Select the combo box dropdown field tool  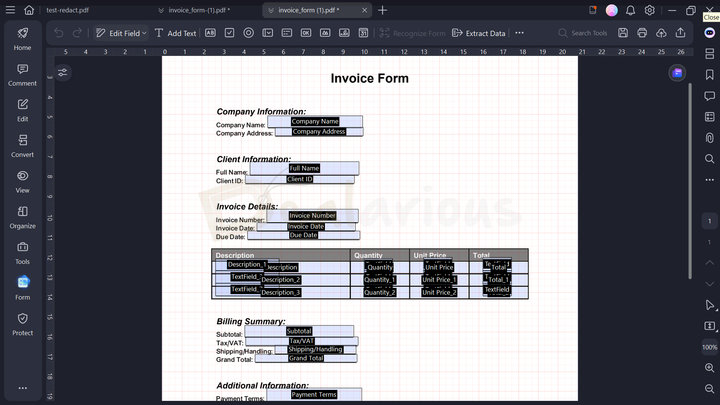(x=268, y=33)
